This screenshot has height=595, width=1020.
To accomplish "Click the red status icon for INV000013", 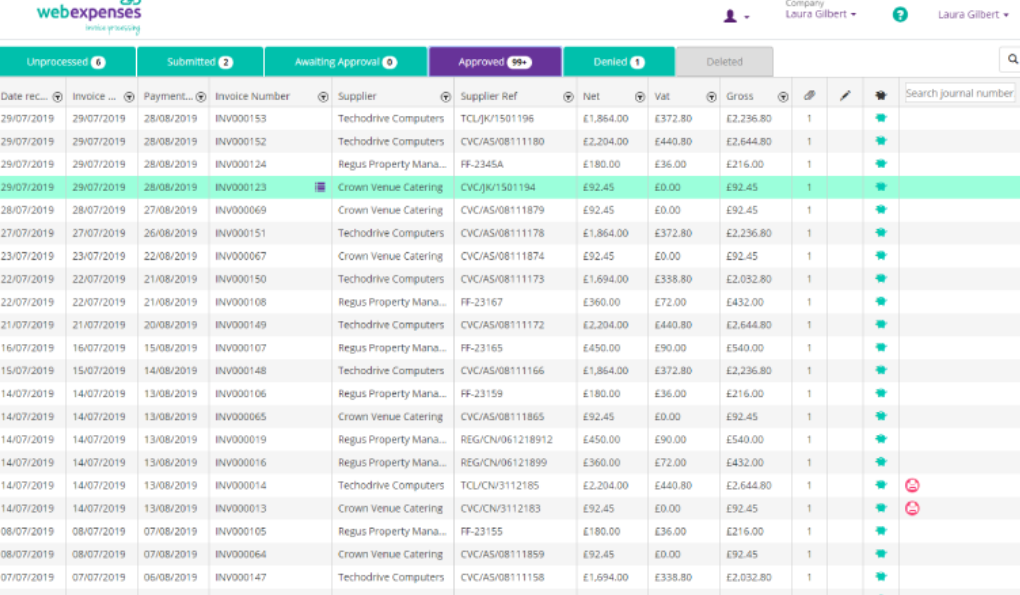I will 912,508.
